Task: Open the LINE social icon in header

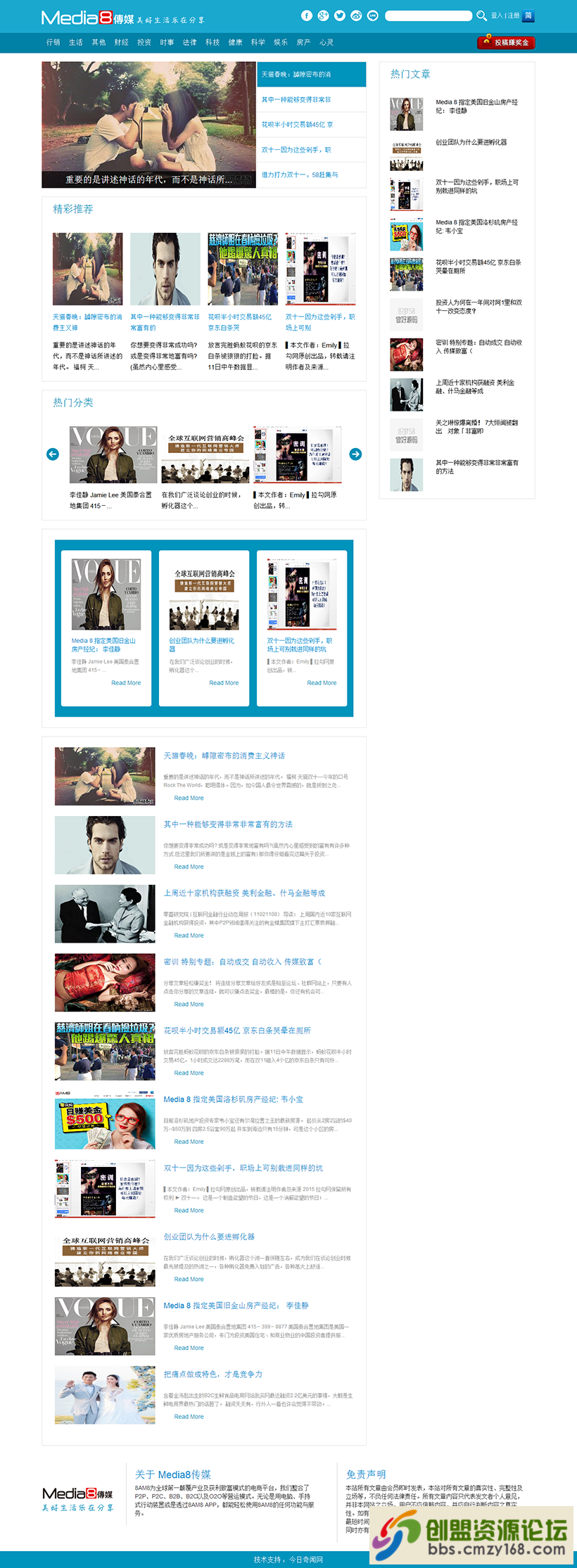Action: 373,15
